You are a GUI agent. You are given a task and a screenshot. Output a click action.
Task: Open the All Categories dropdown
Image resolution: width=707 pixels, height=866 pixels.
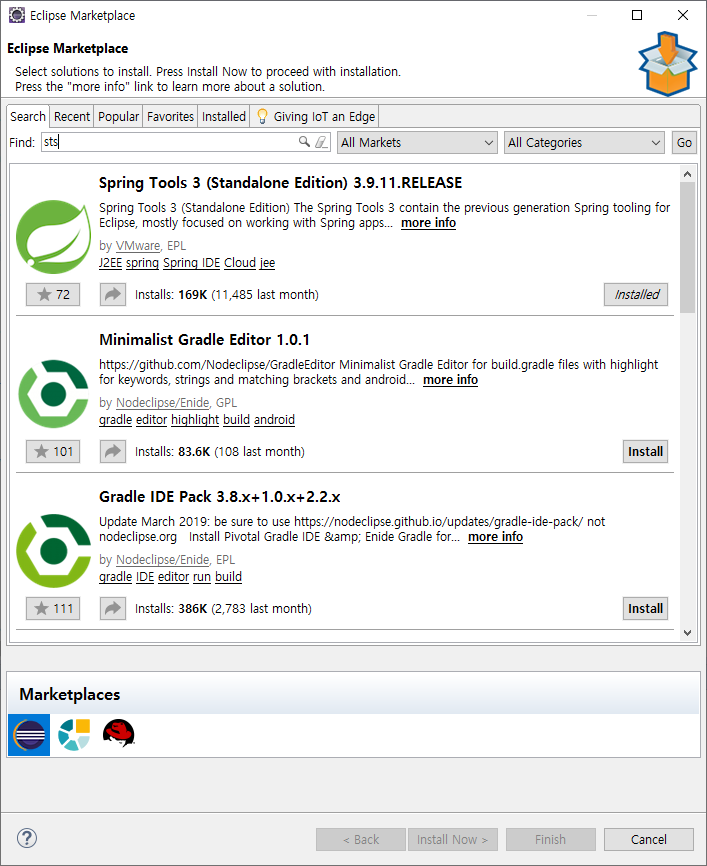(584, 142)
